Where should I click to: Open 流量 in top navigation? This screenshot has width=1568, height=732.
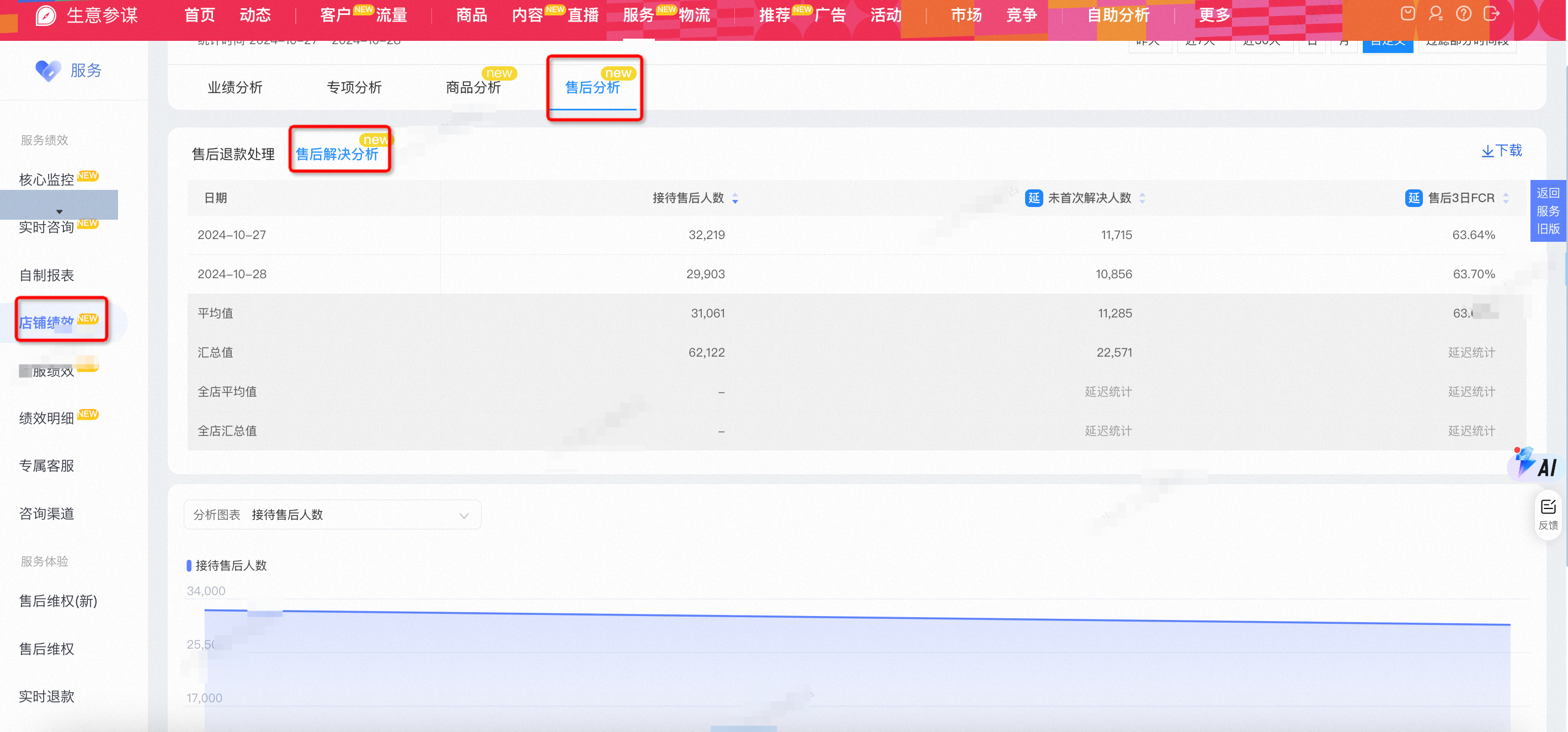[391, 15]
